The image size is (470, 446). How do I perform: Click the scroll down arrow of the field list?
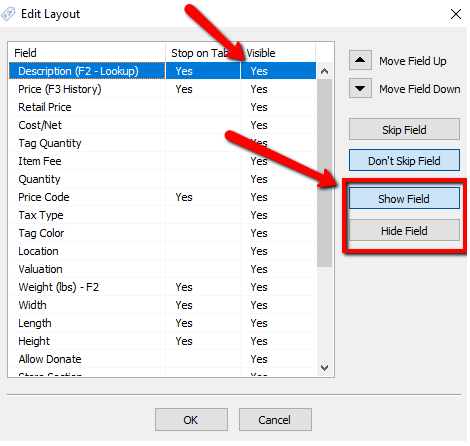click(x=324, y=367)
